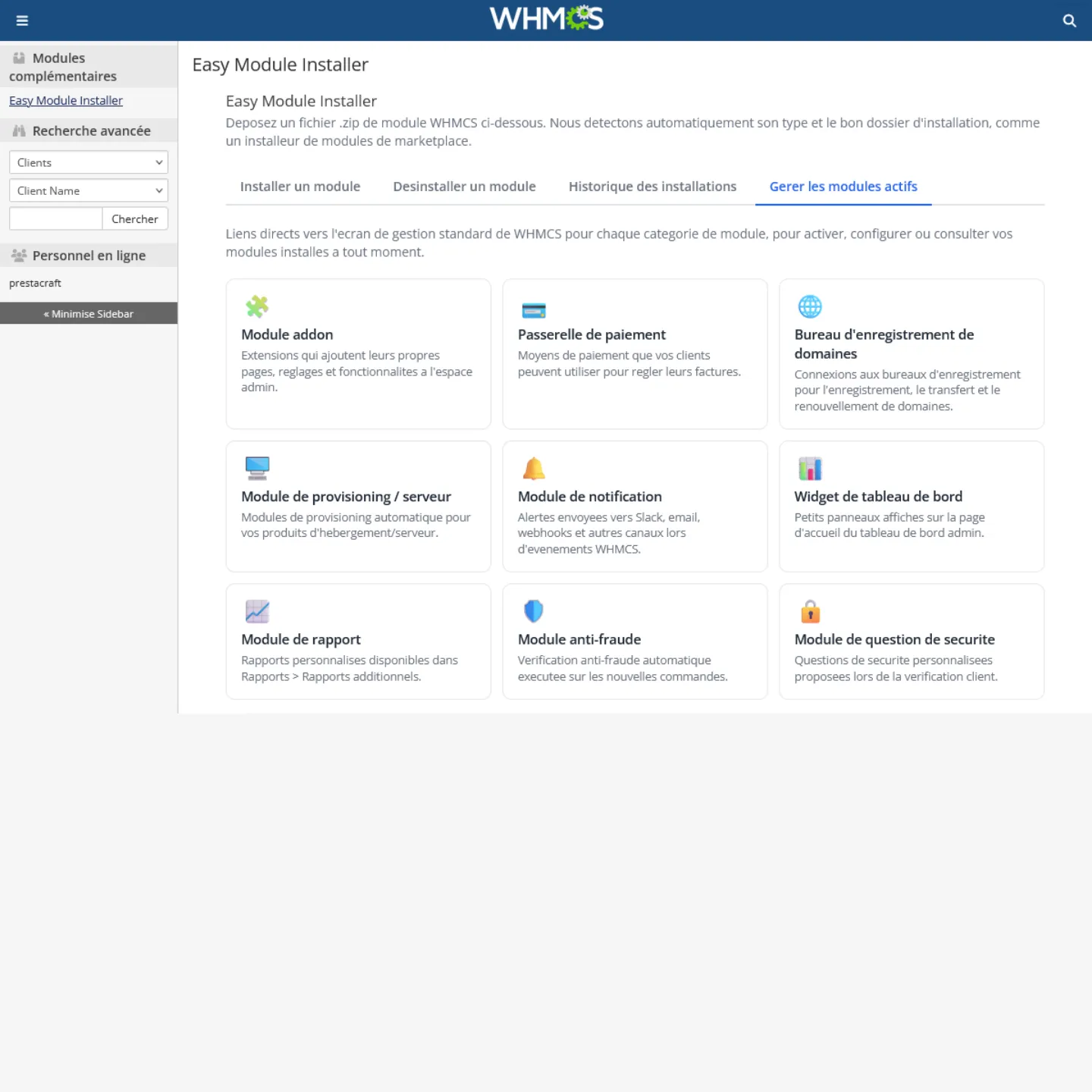
Task: Click the Personnel en ligne users icon
Action: (19, 256)
